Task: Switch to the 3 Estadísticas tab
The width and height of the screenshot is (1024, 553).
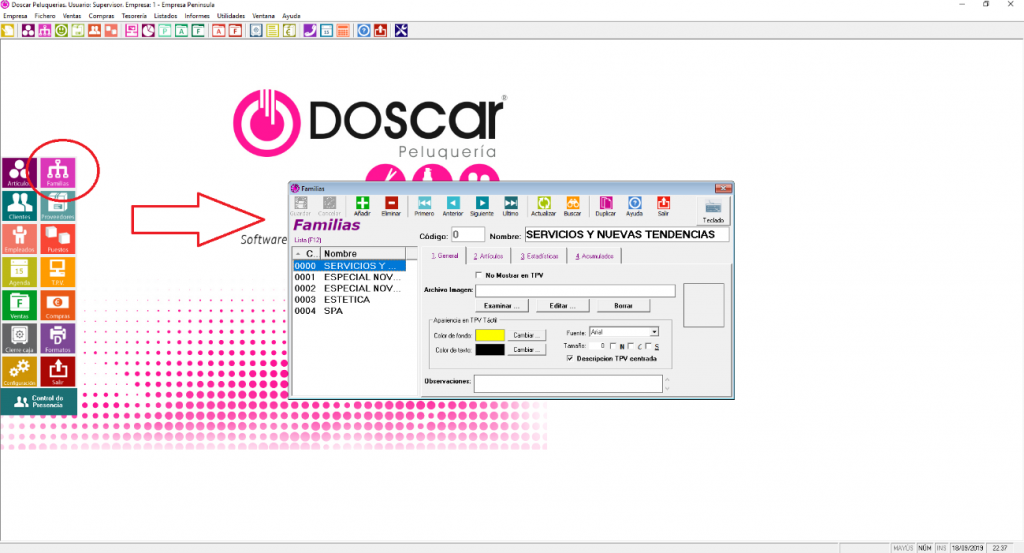Action: pos(539,257)
